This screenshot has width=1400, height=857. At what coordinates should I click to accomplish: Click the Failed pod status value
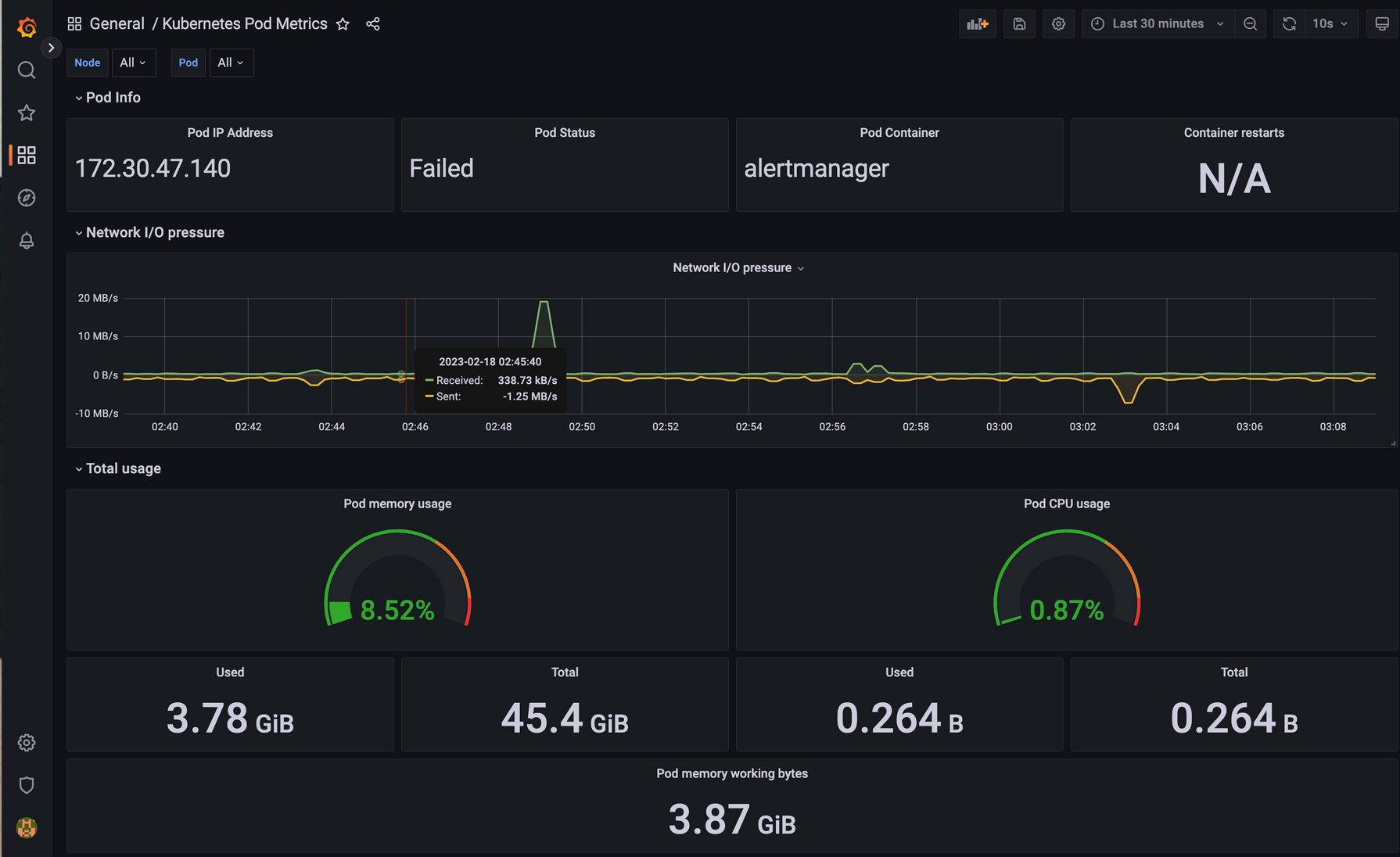coord(441,168)
